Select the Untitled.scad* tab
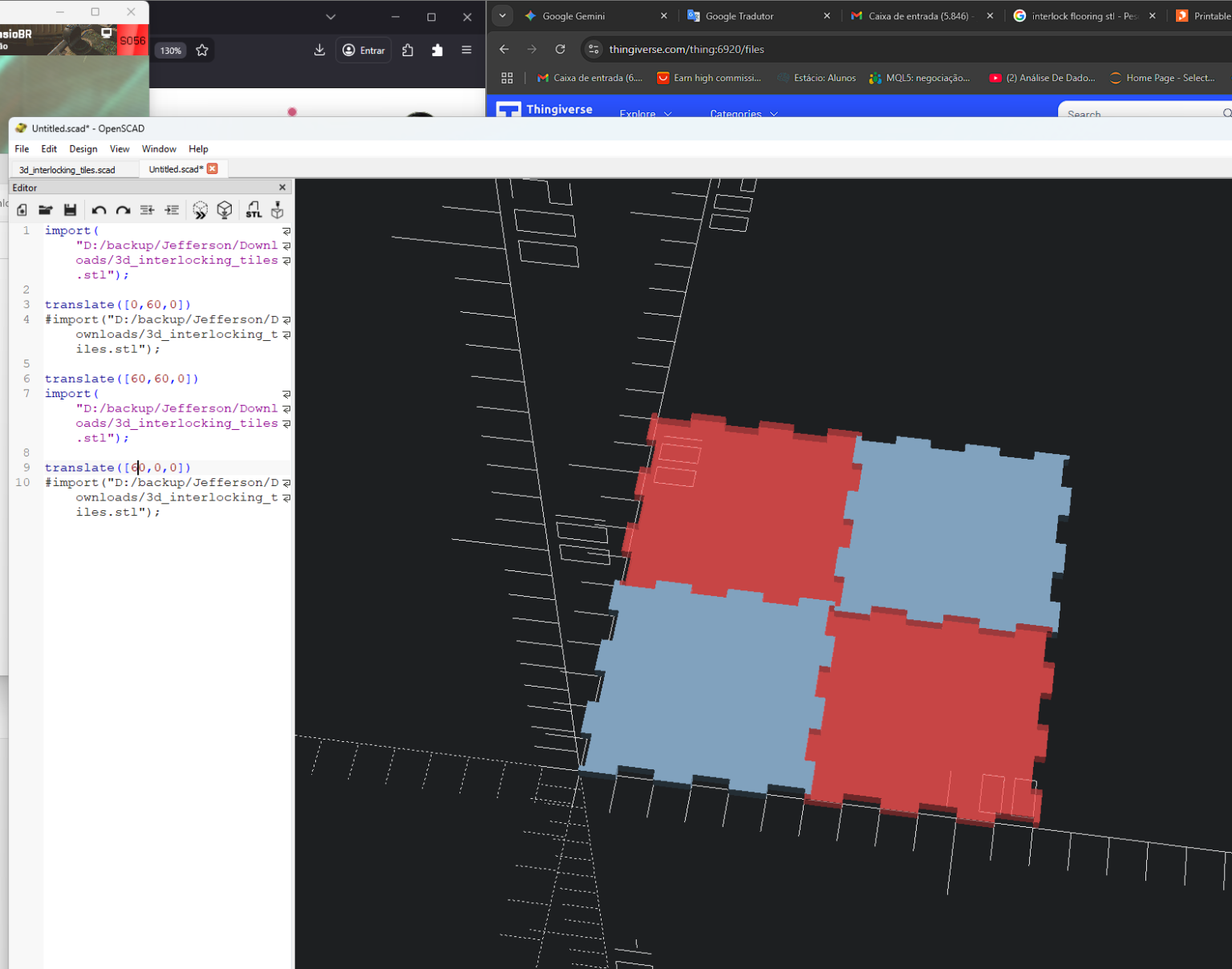The width and height of the screenshot is (1232, 969). click(x=176, y=169)
